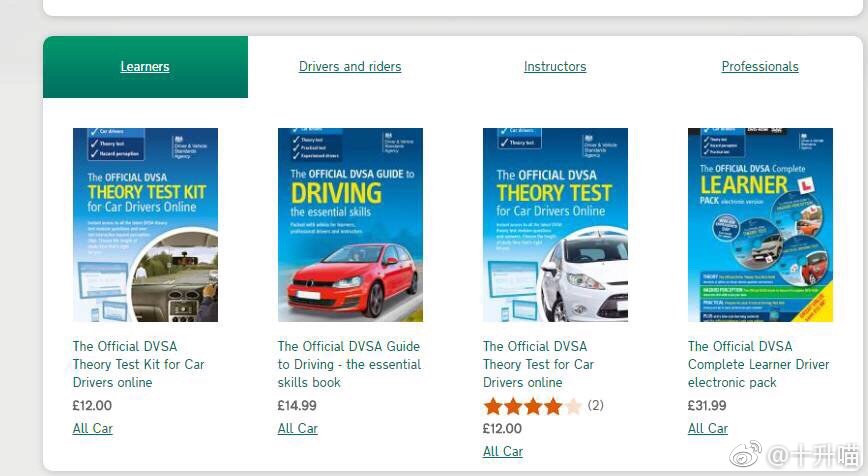
Task: Open Theory Test for Car Drivers cover
Action: click(555, 225)
